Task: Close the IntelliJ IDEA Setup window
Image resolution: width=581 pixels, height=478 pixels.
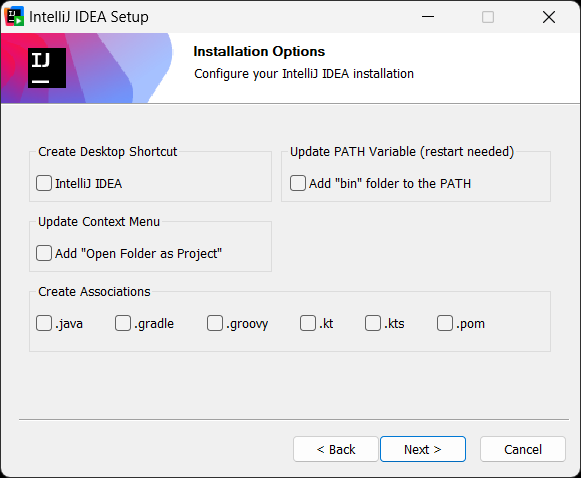Action: click(x=549, y=17)
